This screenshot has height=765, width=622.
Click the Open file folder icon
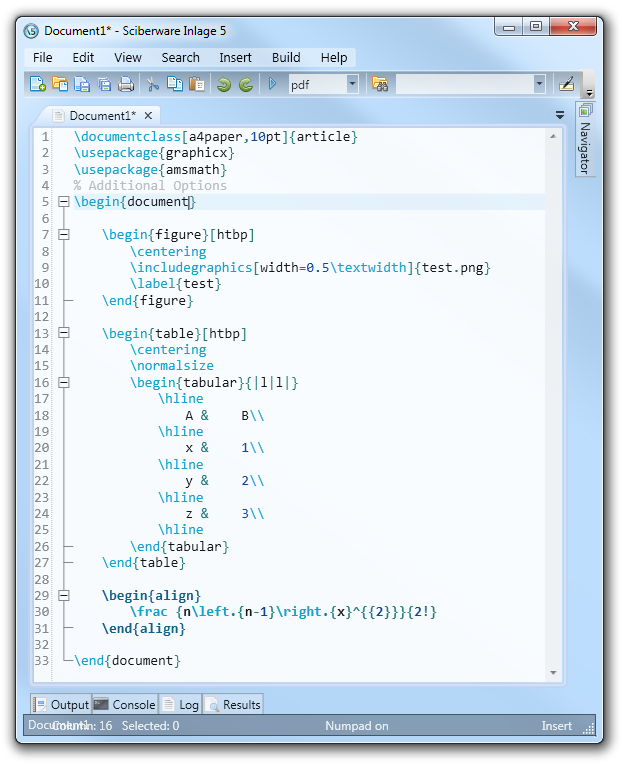coord(60,84)
